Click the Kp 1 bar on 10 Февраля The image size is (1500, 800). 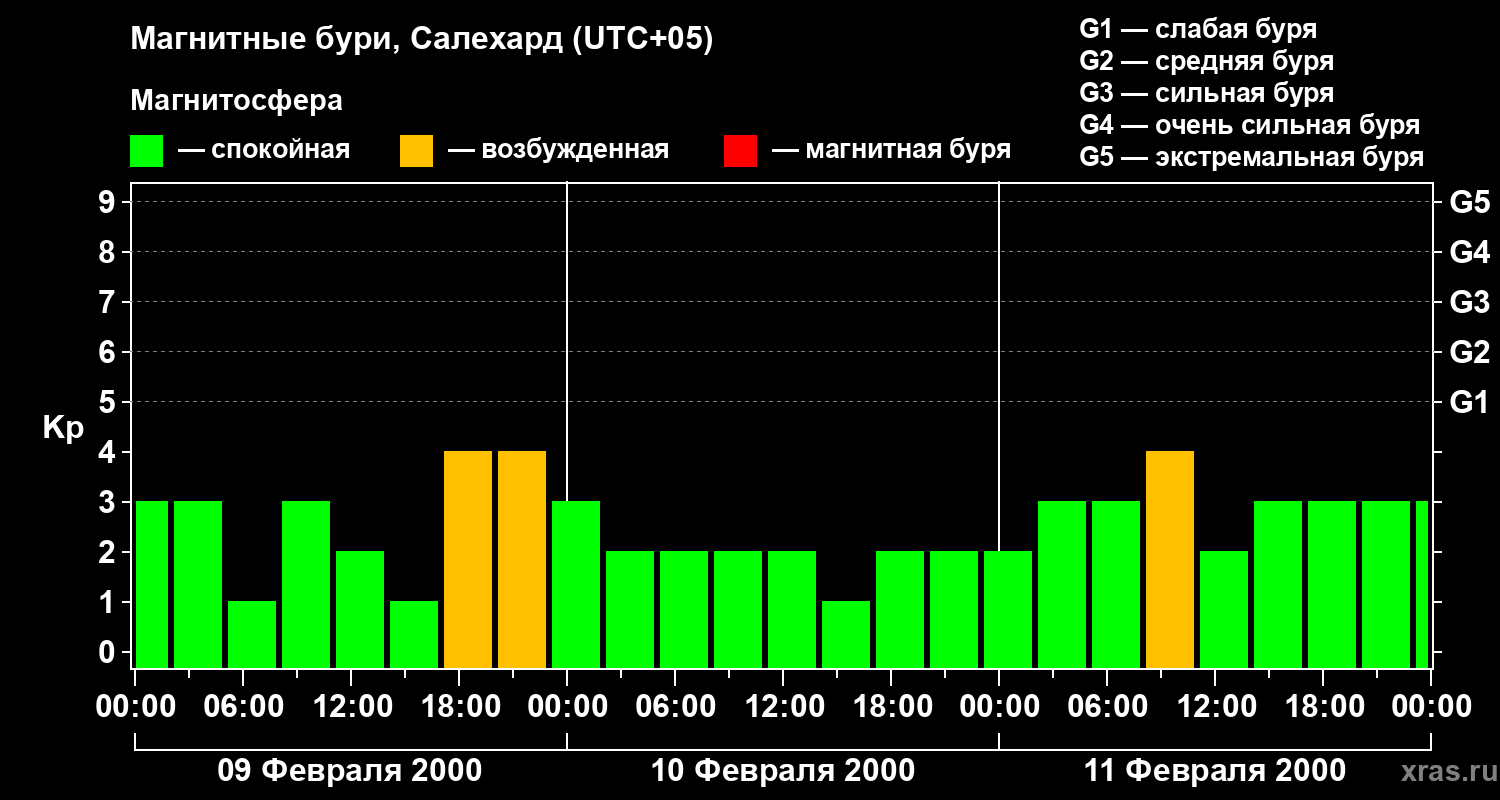pyautogui.click(x=846, y=635)
